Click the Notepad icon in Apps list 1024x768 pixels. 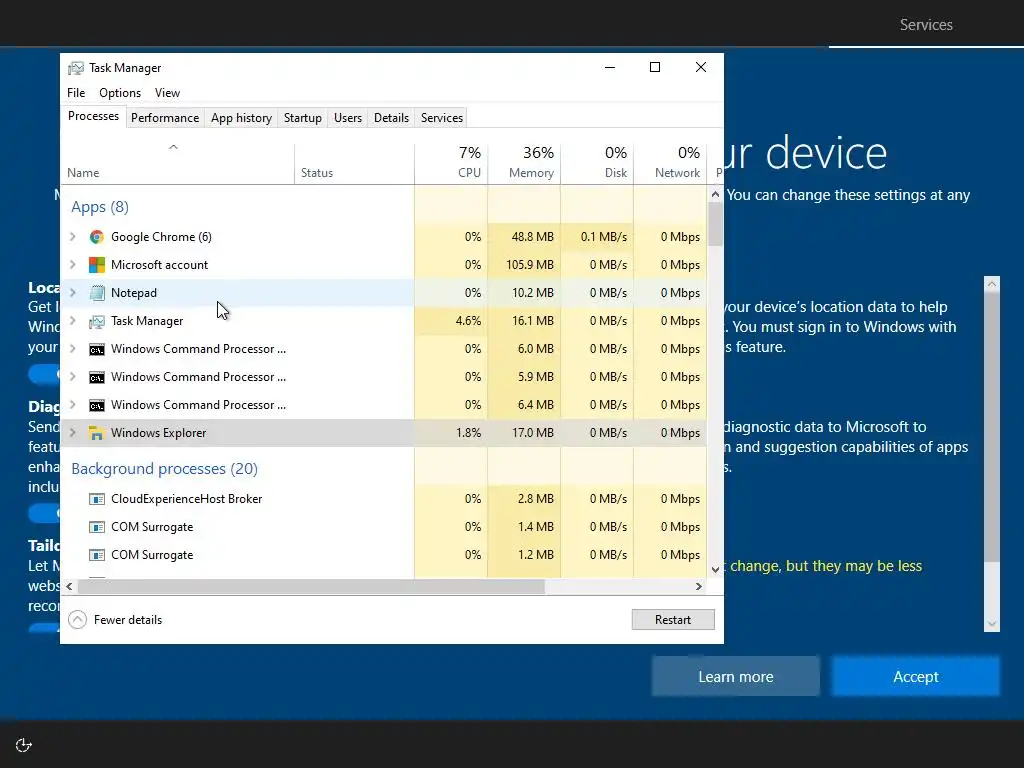pyautogui.click(x=97, y=293)
